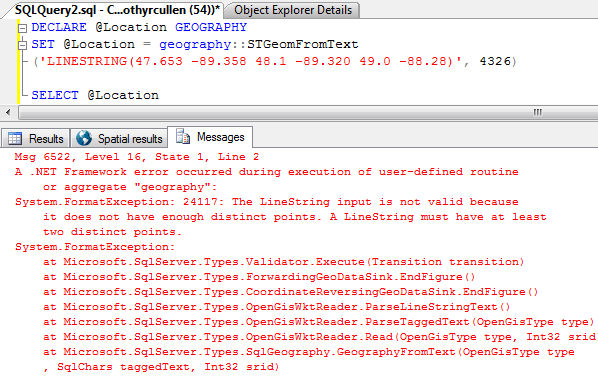Click the LINESTRING coordinate string literal
This screenshot has height=377, width=598.
[x=252, y=61]
